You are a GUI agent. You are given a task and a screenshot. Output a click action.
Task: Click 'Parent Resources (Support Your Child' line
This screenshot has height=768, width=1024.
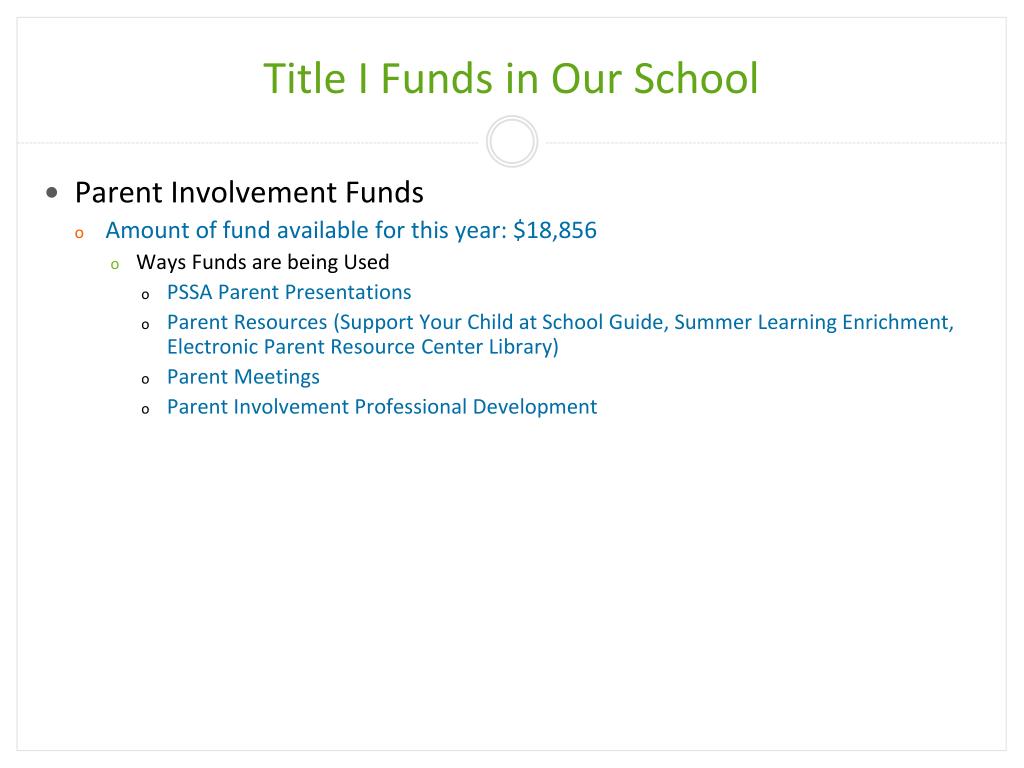(560, 322)
